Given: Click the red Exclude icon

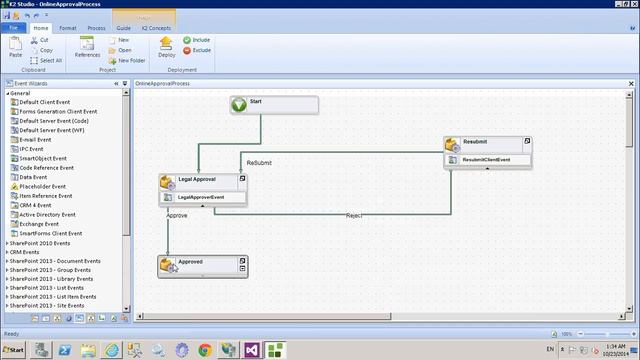Looking at the screenshot, I should [187, 50].
